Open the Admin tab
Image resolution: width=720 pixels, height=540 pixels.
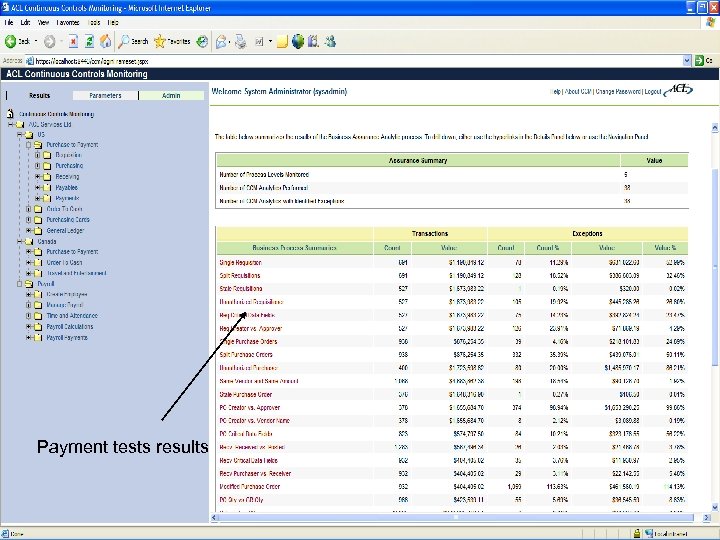pos(172,96)
